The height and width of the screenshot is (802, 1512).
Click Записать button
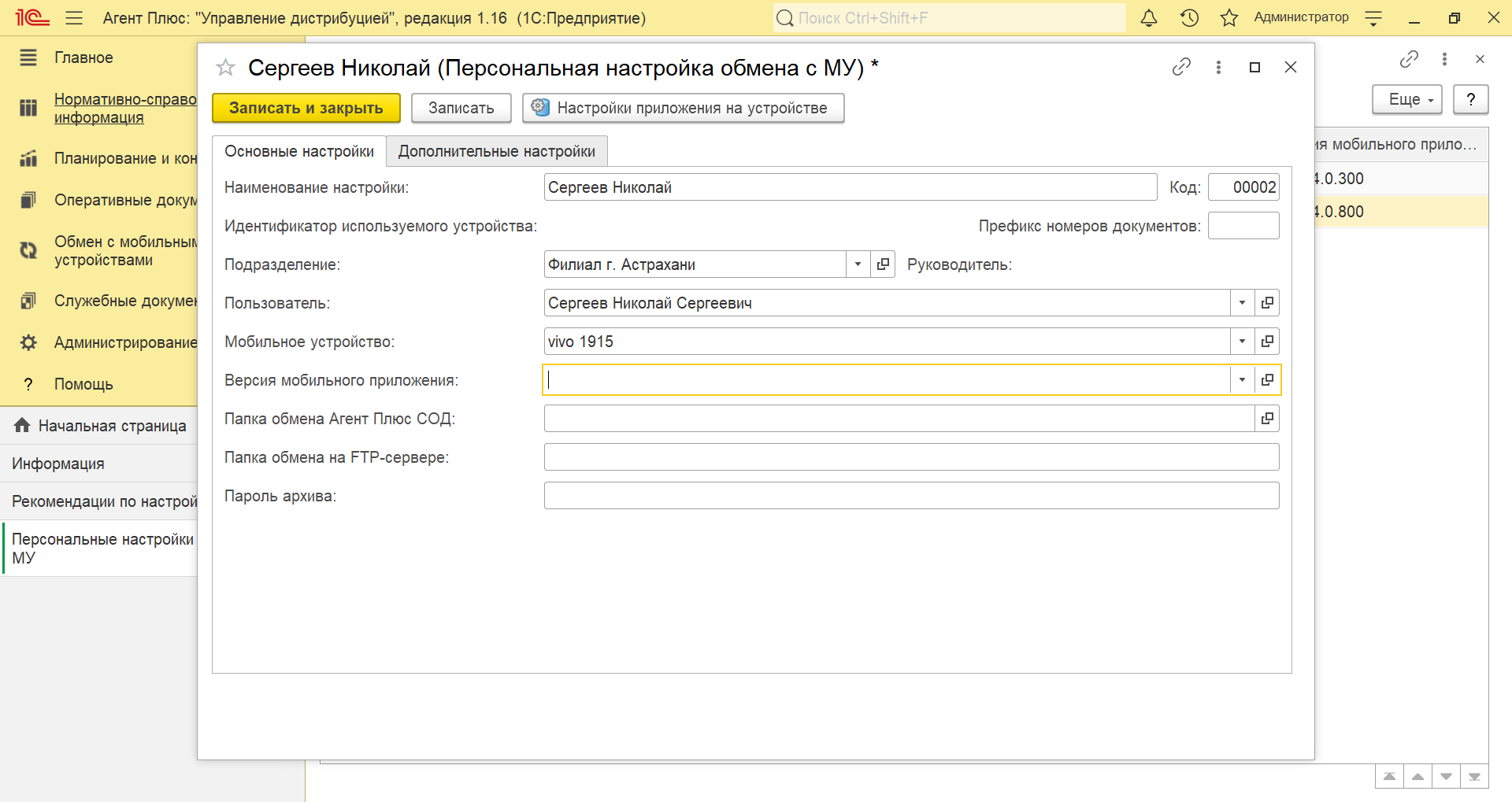click(x=461, y=108)
